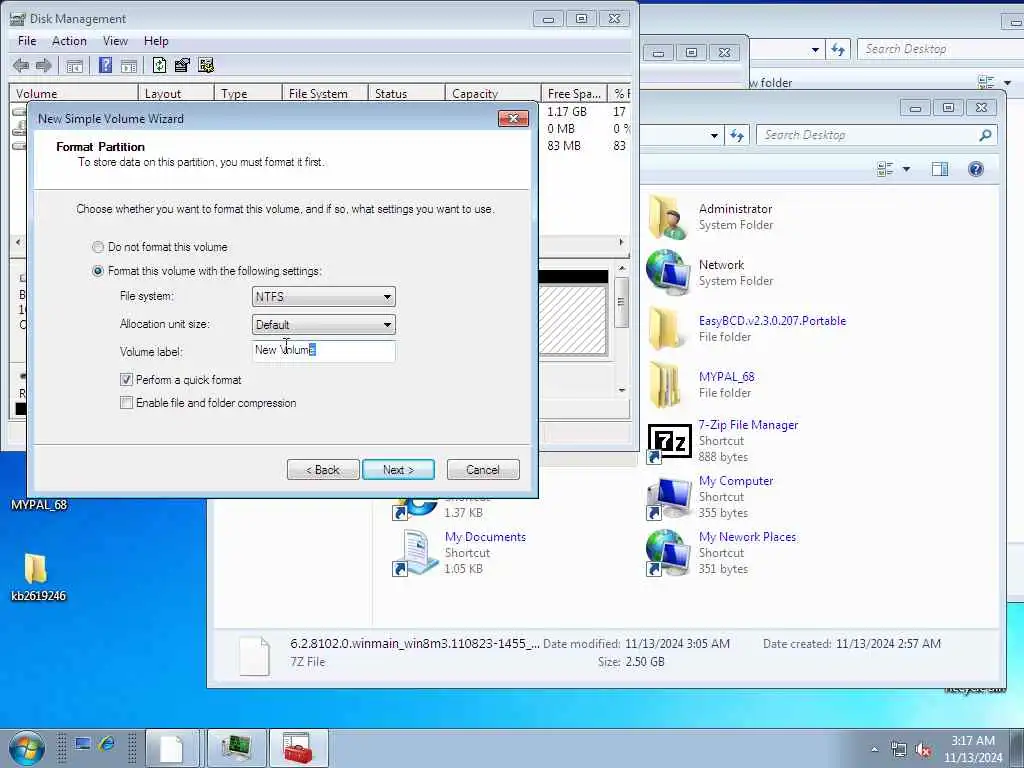Image resolution: width=1024 pixels, height=768 pixels.
Task: Sort by the Capacity column header
Action: coord(493,94)
